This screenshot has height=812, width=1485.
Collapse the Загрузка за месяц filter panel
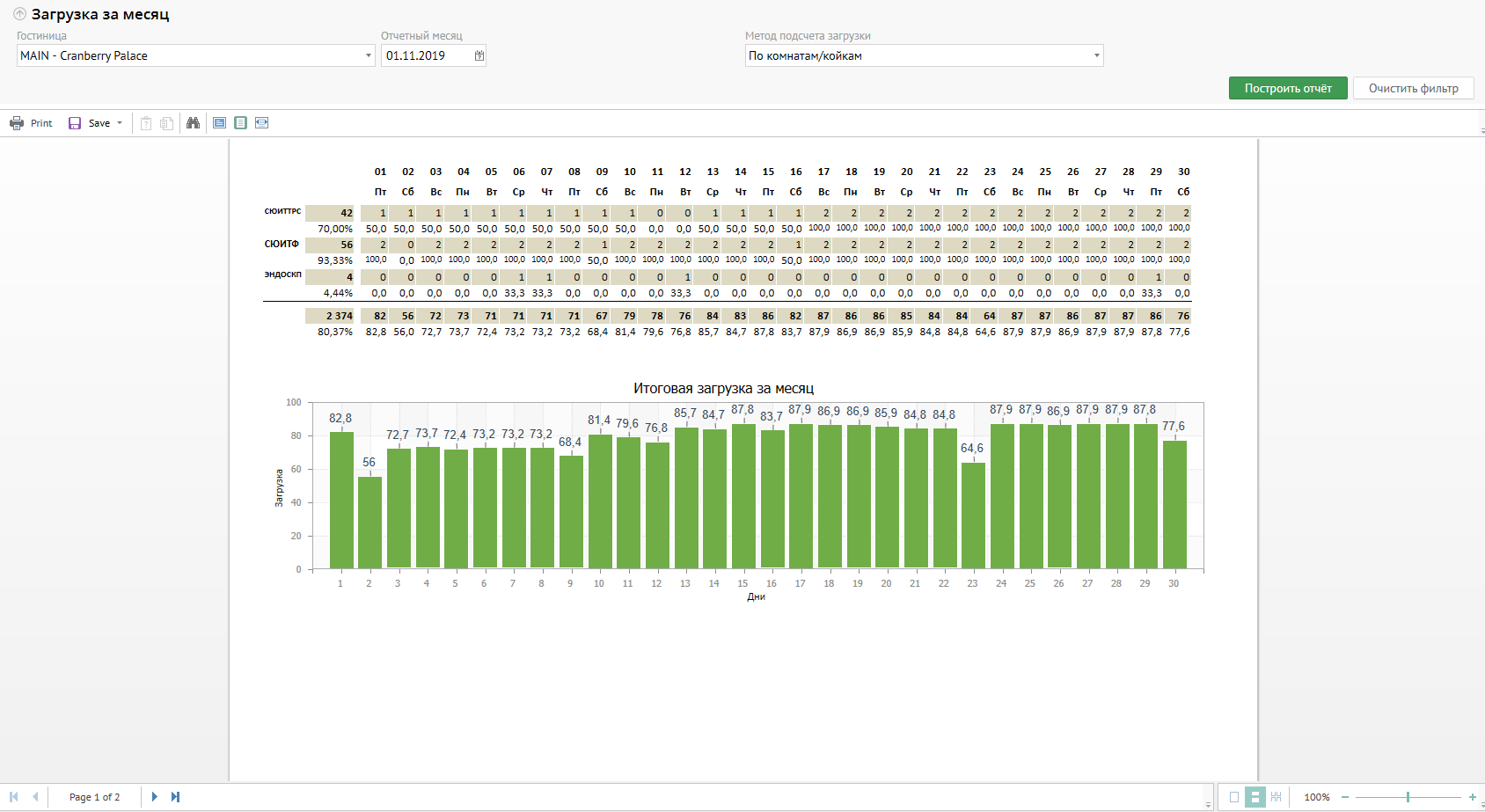click(19, 14)
